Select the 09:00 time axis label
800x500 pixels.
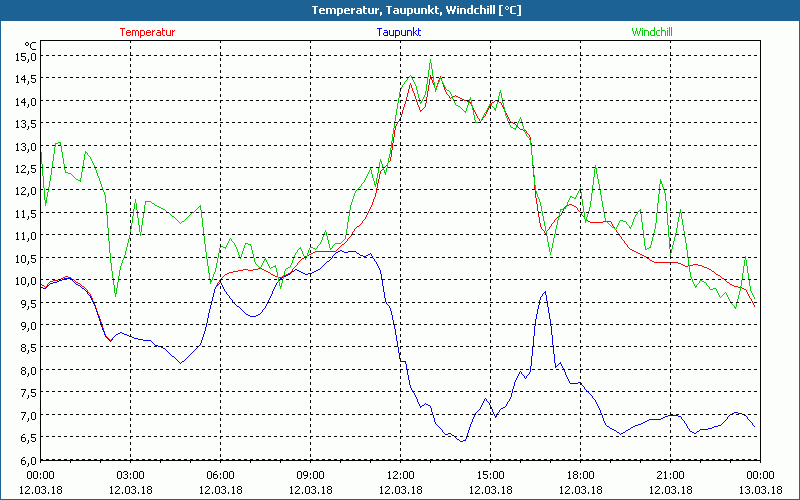click(x=310, y=475)
